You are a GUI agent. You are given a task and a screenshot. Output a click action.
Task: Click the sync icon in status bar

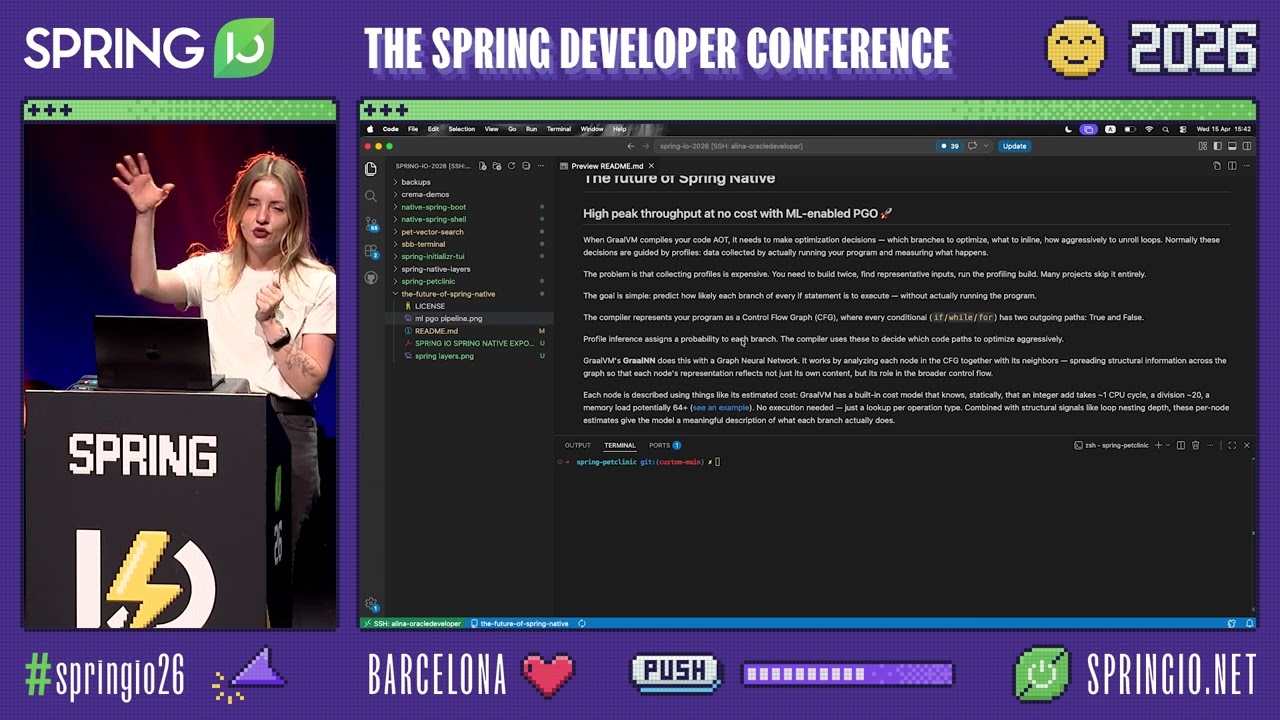pyautogui.click(x=581, y=623)
